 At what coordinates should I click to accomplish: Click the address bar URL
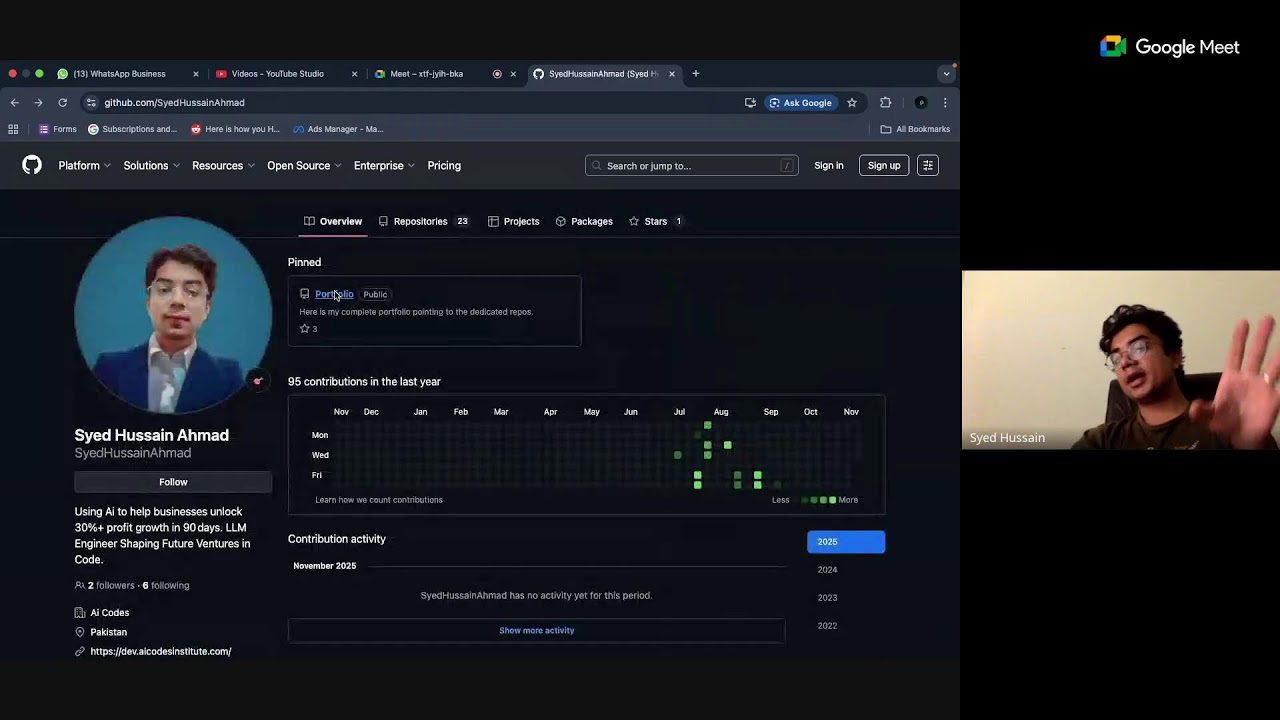pyautogui.click(x=174, y=102)
